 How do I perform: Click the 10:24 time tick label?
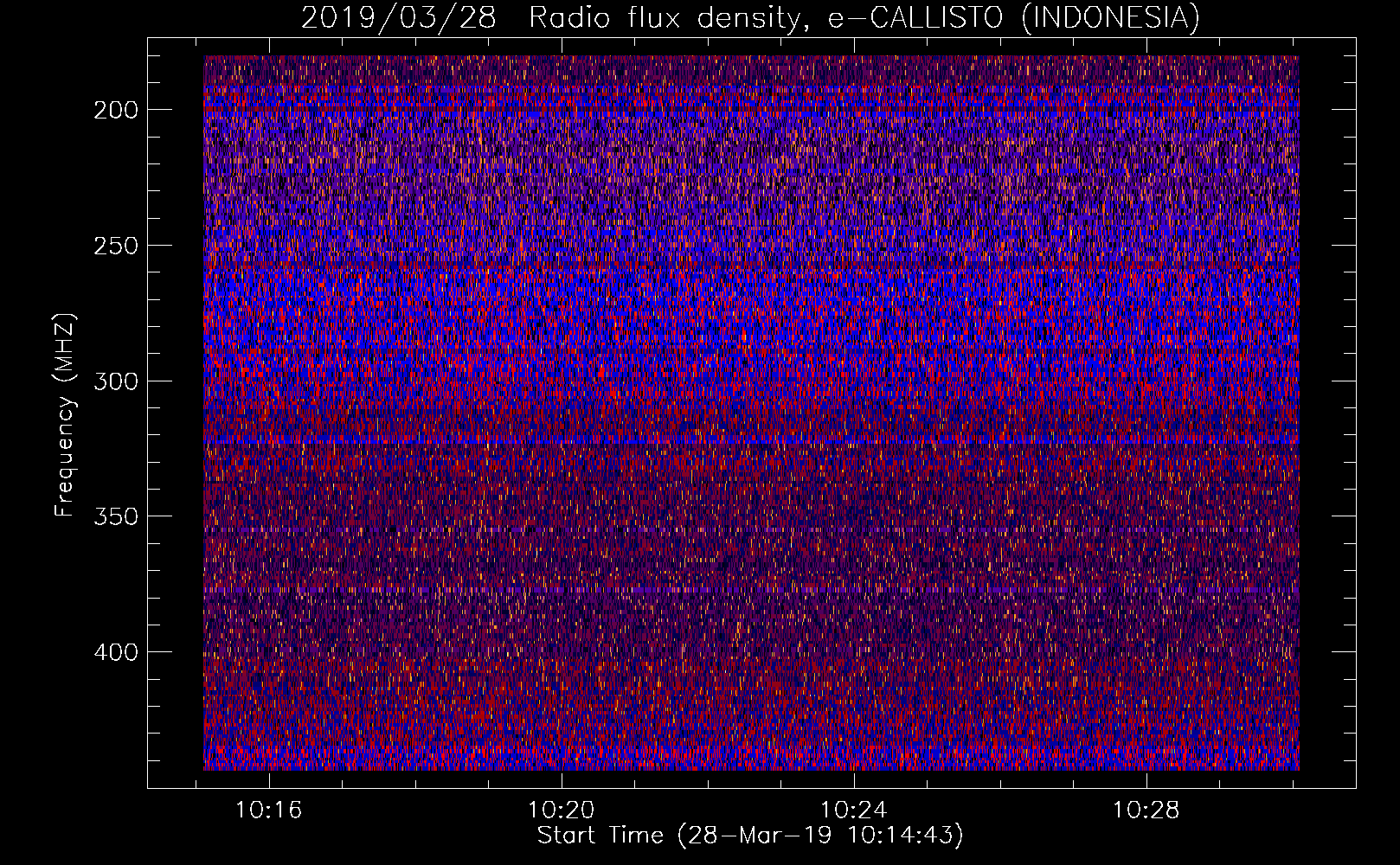click(x=854, y=811)
